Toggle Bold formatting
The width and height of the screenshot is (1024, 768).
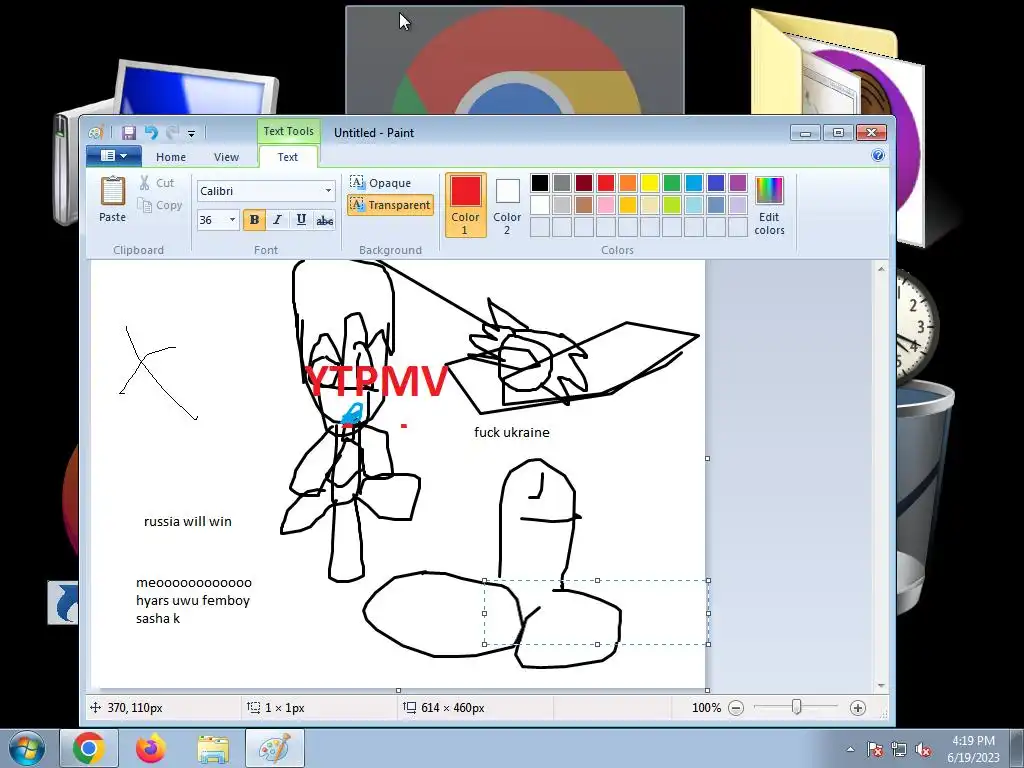point(254,220)
